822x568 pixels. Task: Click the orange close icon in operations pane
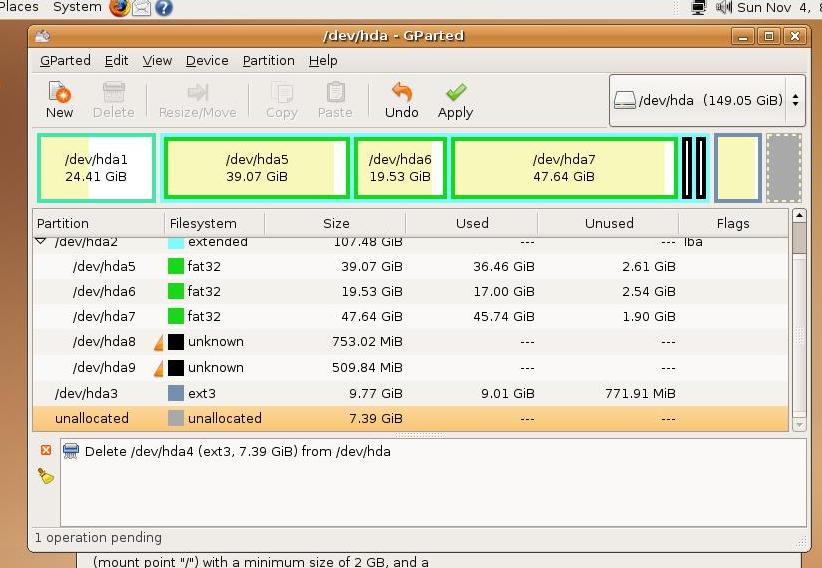coord(46,451)
